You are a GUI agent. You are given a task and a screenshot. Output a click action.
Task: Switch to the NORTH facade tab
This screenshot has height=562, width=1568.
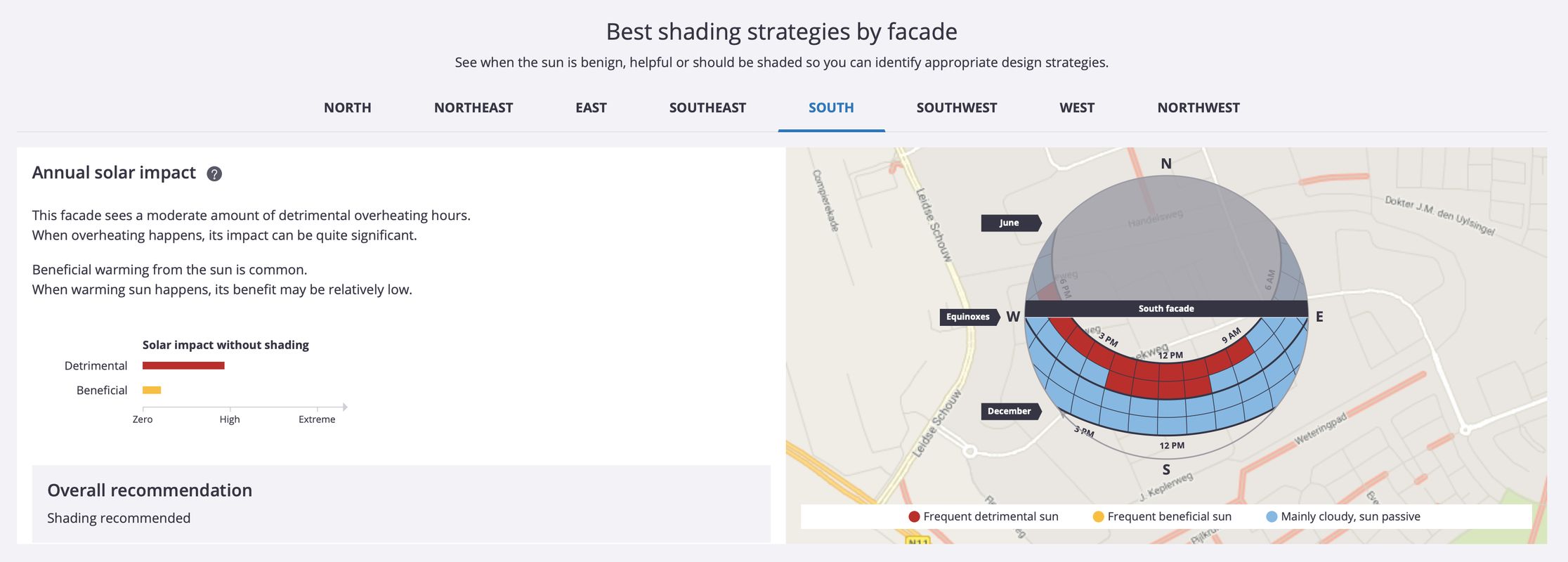tap(347, 108)
